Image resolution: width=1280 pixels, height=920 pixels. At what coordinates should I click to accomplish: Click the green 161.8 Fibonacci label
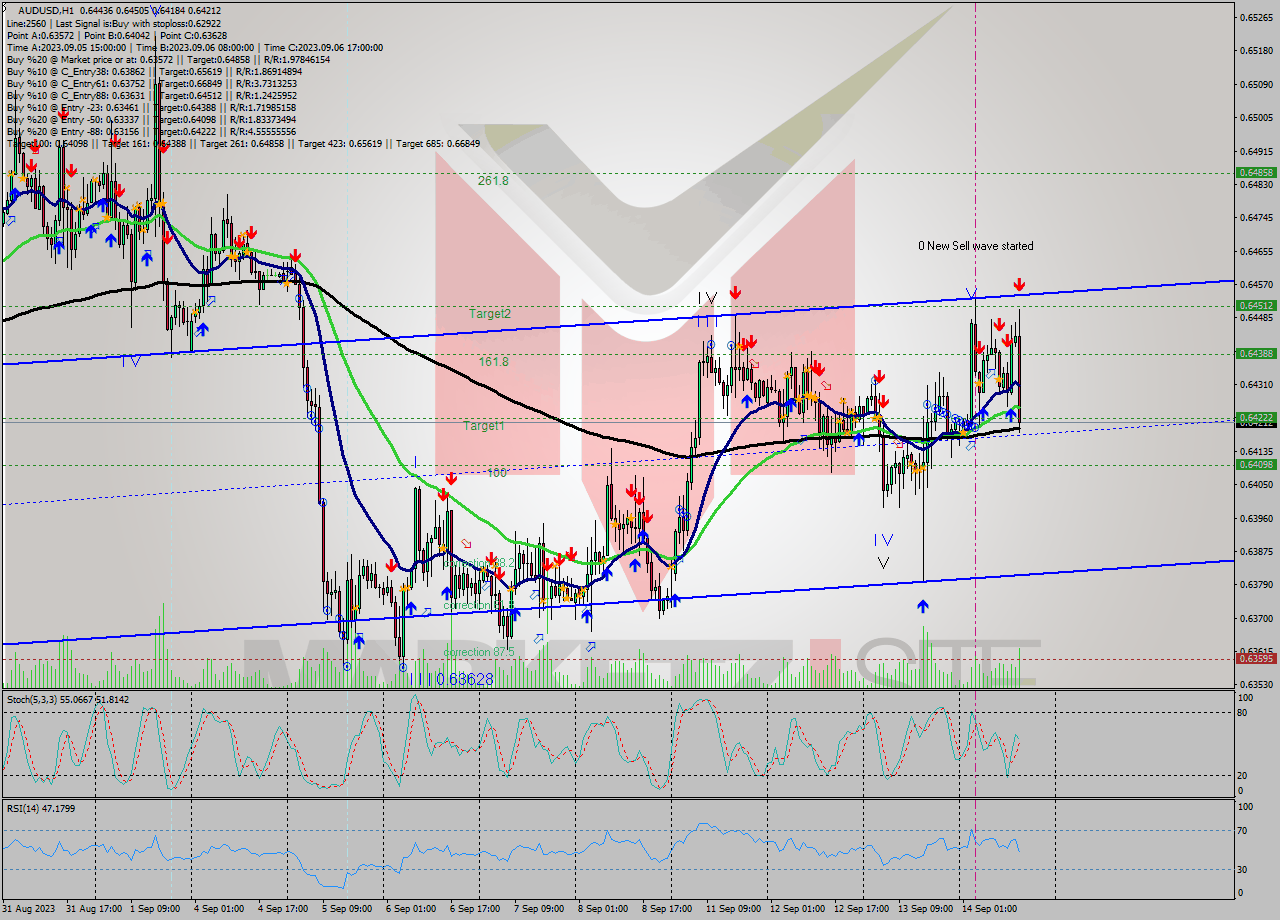[x=493, y=361]
